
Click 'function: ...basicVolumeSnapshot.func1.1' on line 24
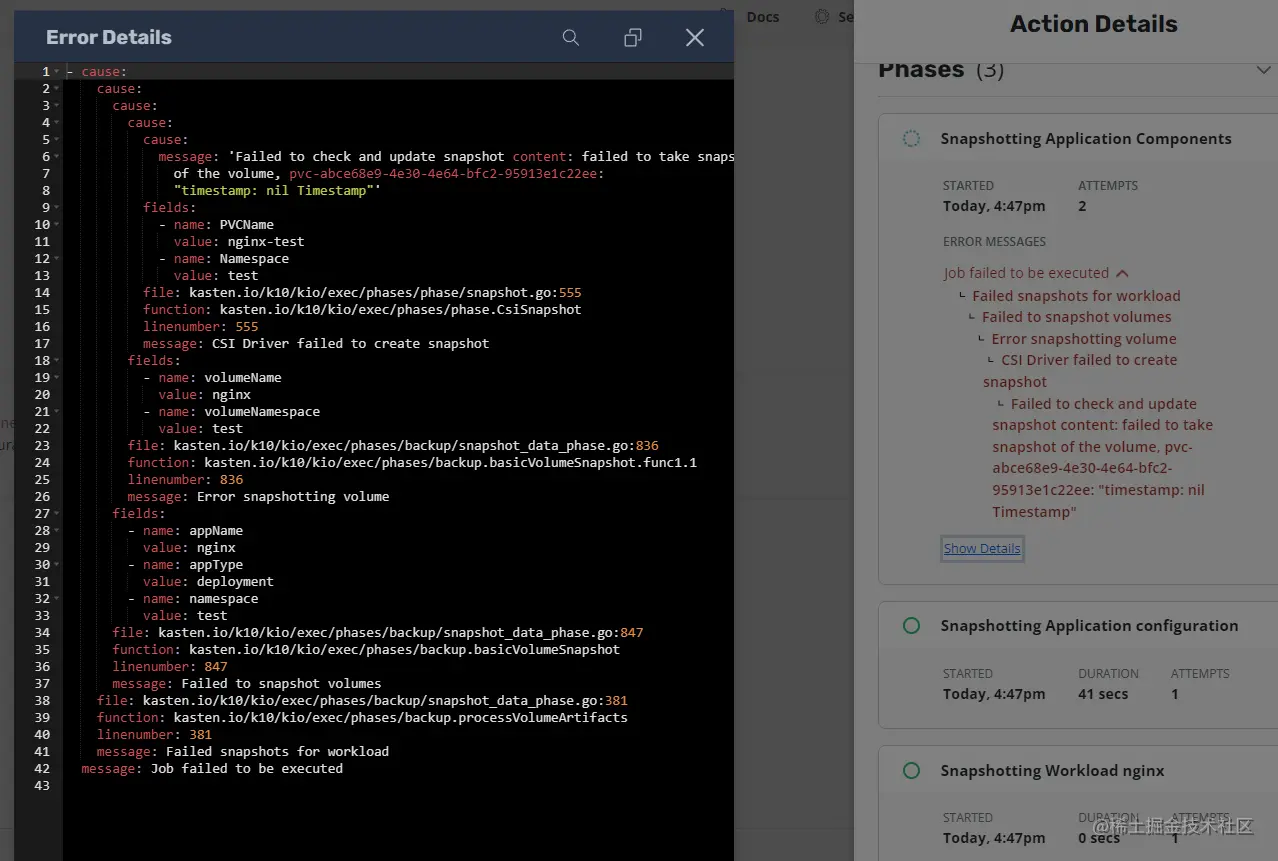click(x=412, y=463)
